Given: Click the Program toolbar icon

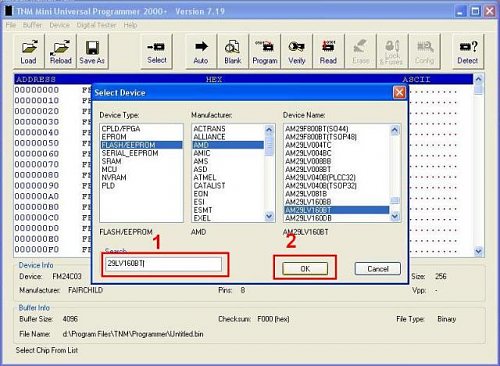Looking at the screenshot, I should (x=265, y=52).
